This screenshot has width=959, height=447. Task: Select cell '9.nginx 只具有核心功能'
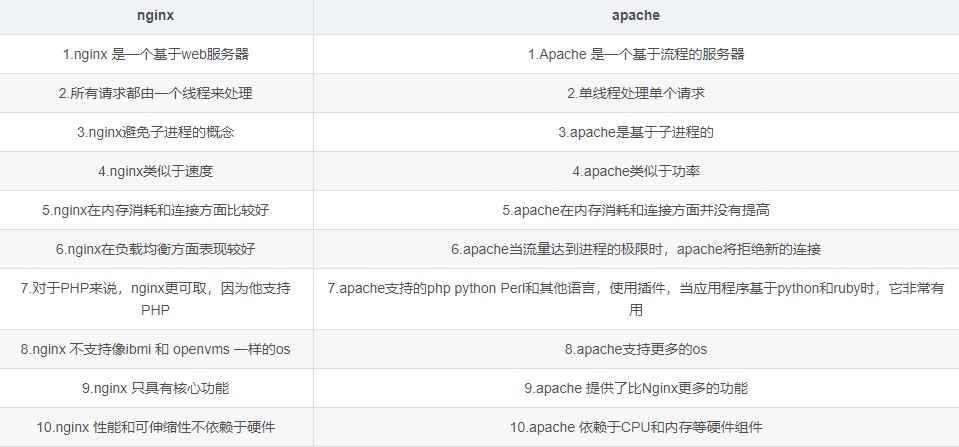click(x=156, y=388)
